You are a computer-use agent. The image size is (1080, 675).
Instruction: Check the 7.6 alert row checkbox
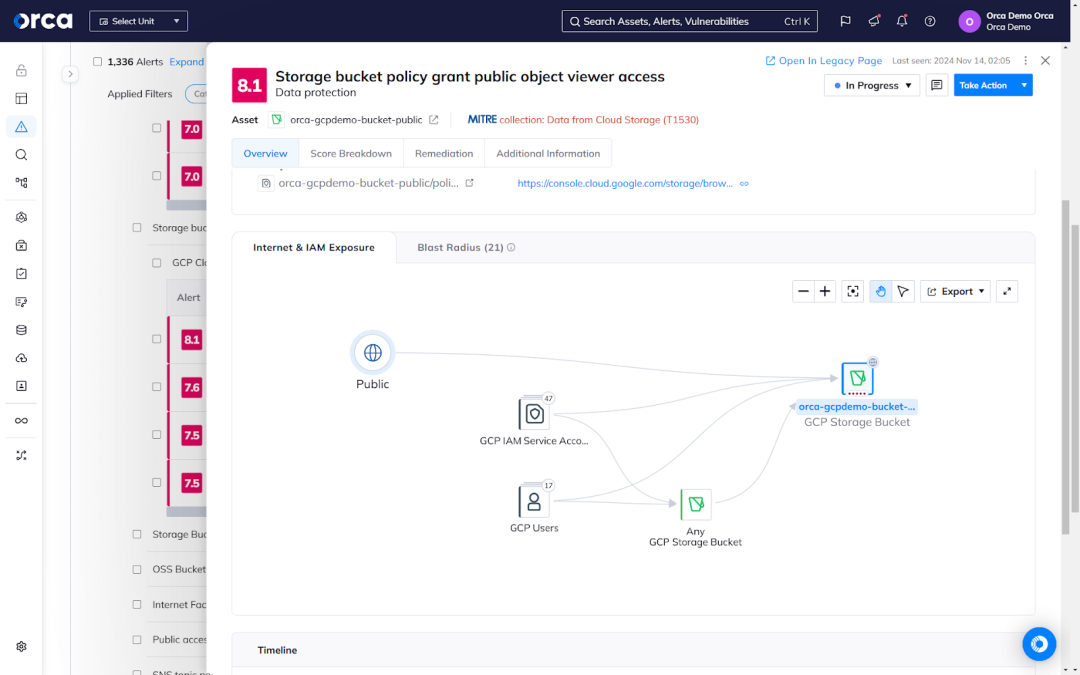[x=156, y=386]
